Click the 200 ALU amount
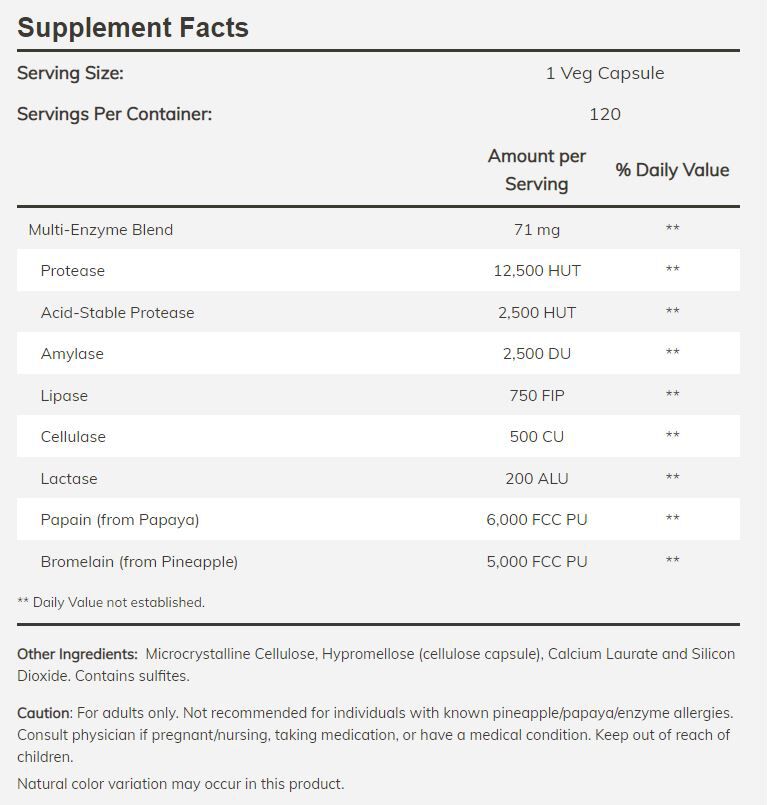This screenshot has height=805, width=770. 536,479
